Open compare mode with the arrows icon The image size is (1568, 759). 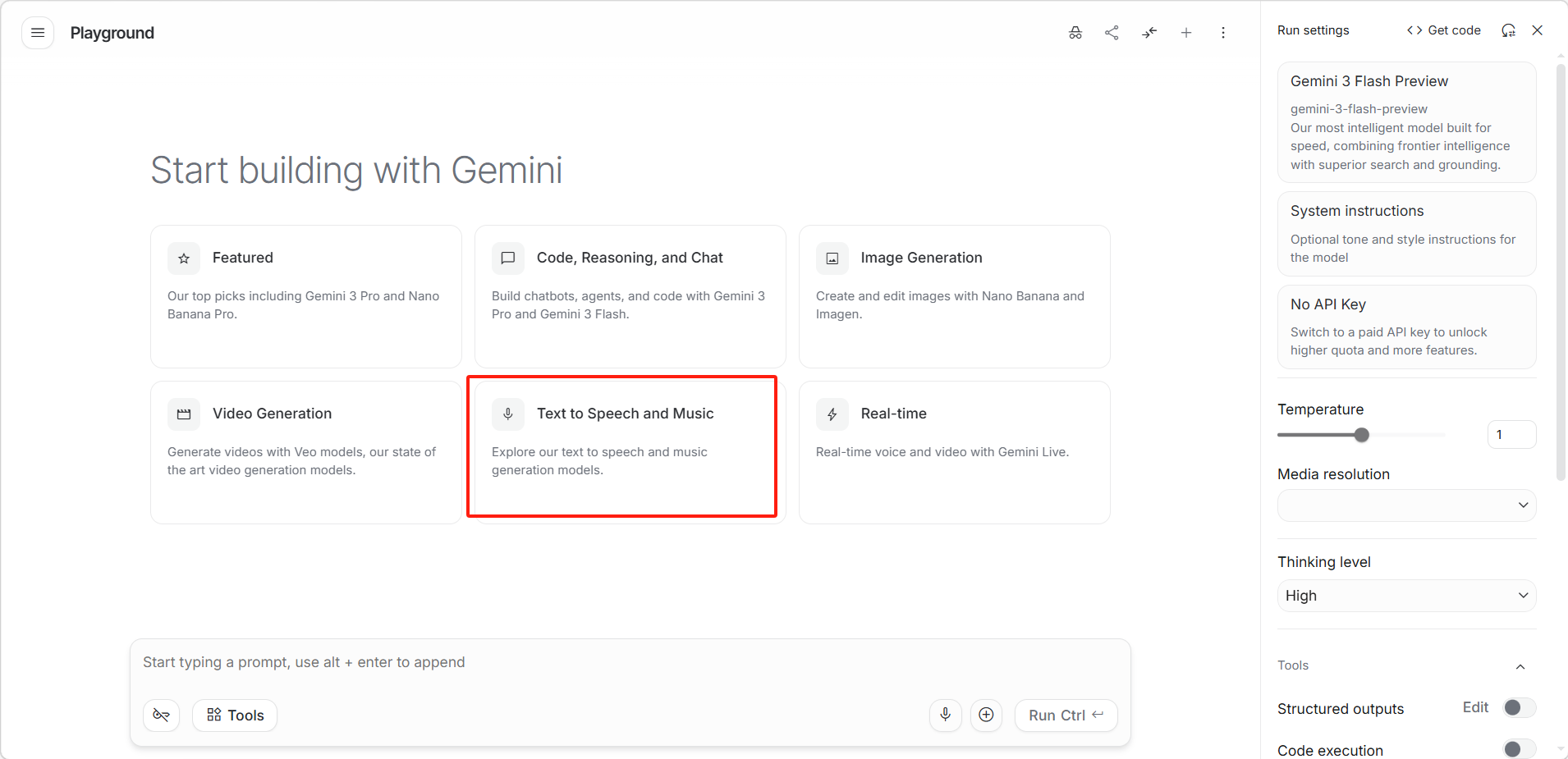[1149, 33]
